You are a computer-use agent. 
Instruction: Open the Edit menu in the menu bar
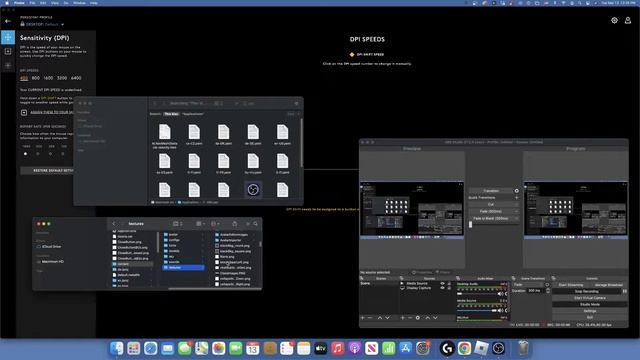coord(43,3)
